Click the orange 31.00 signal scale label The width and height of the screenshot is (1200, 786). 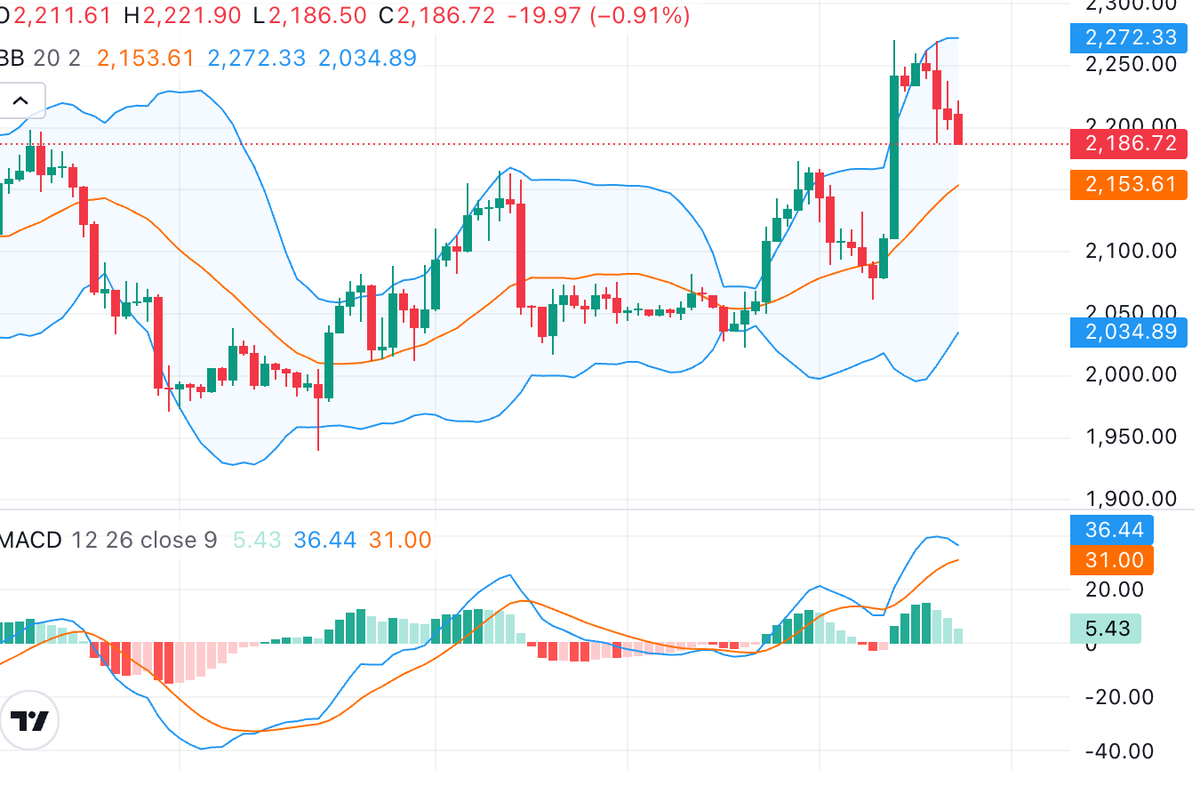click(x=1111, y=560)
